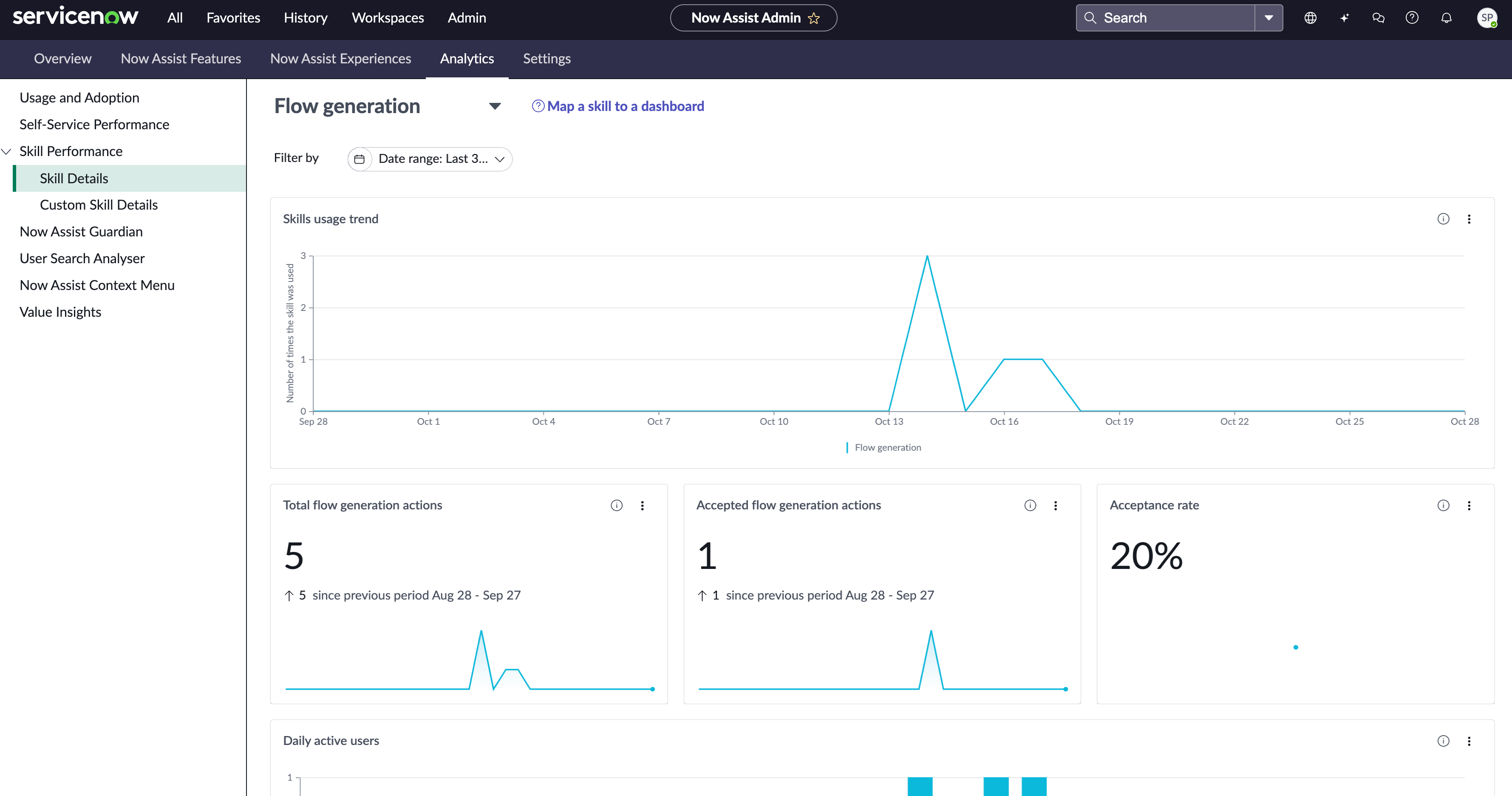Open the Workspaces menu

tap(388, 17)
